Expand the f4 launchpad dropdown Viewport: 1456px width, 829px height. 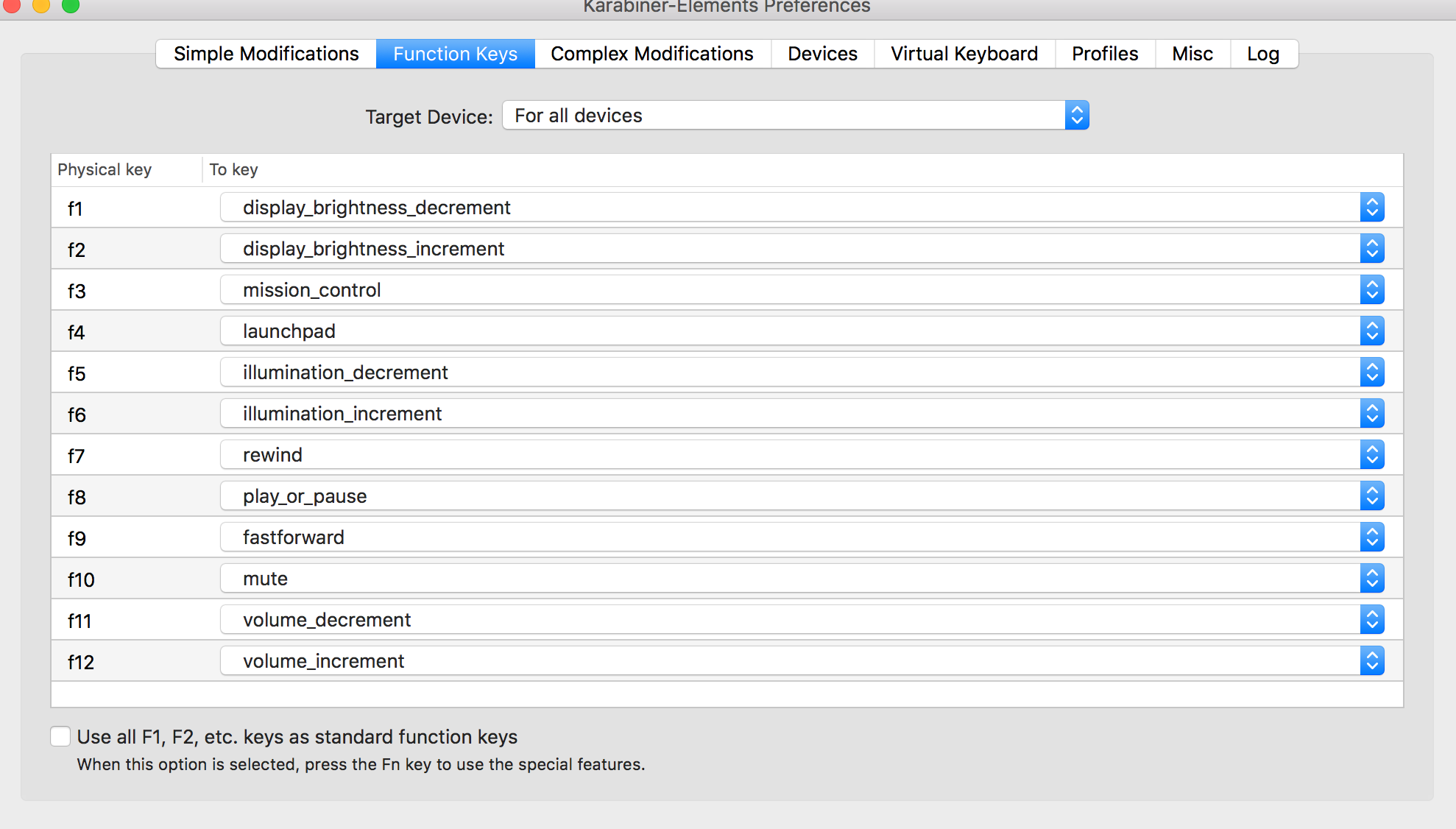[801, 331]
